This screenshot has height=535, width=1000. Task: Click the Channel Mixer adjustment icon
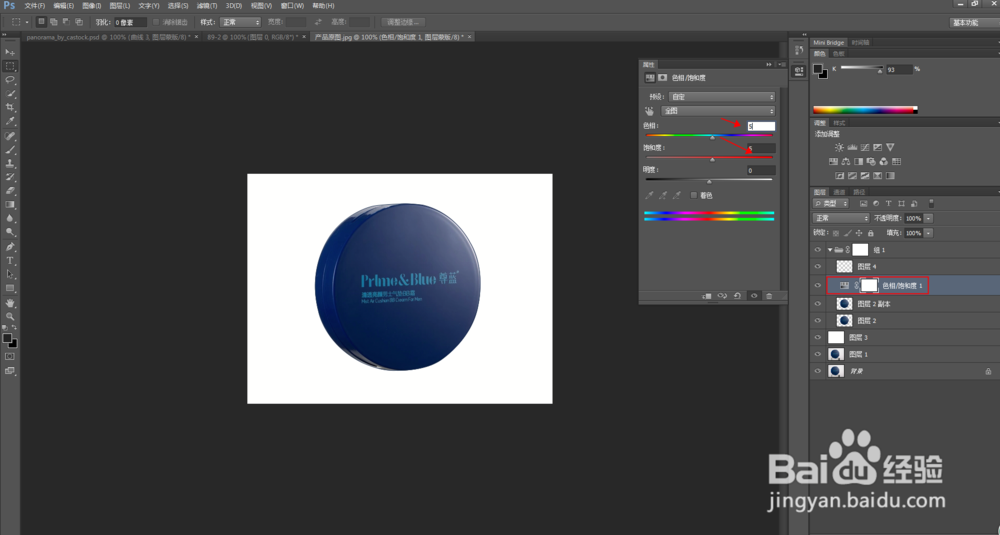click(x=884, y=161)
